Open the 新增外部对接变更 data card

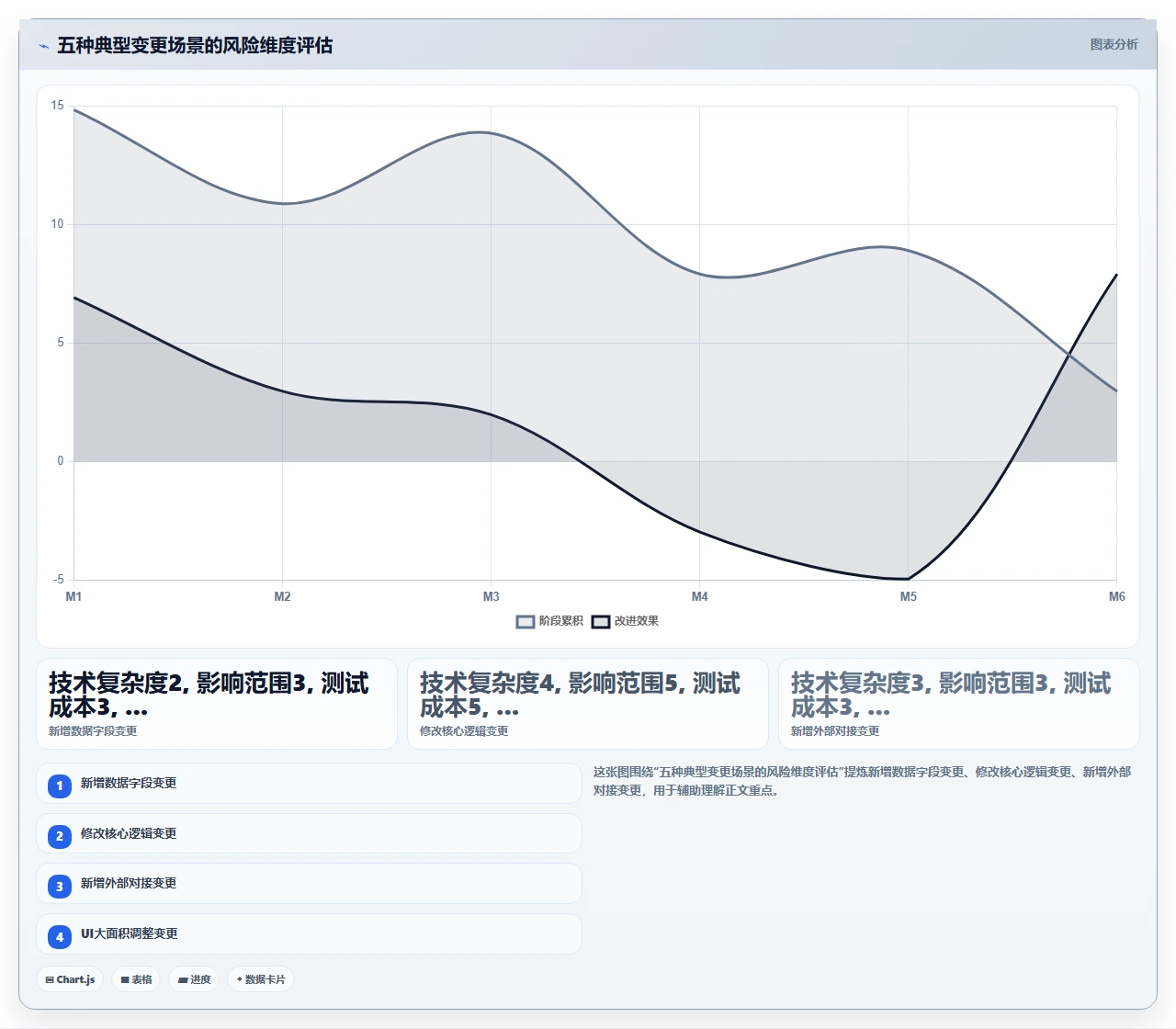coord(959,704)
